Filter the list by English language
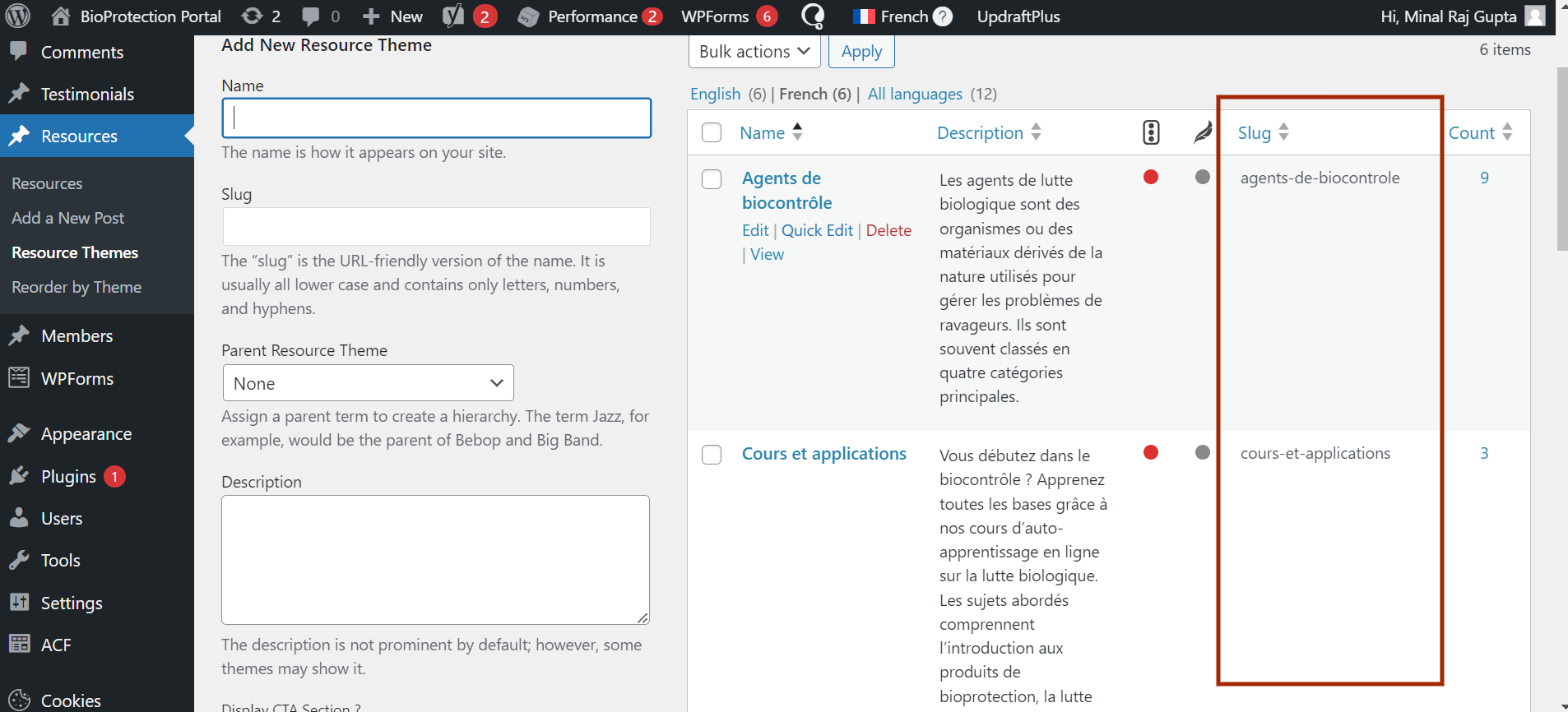The width and height of the screenshot is (1568, 712). [715, 94]
